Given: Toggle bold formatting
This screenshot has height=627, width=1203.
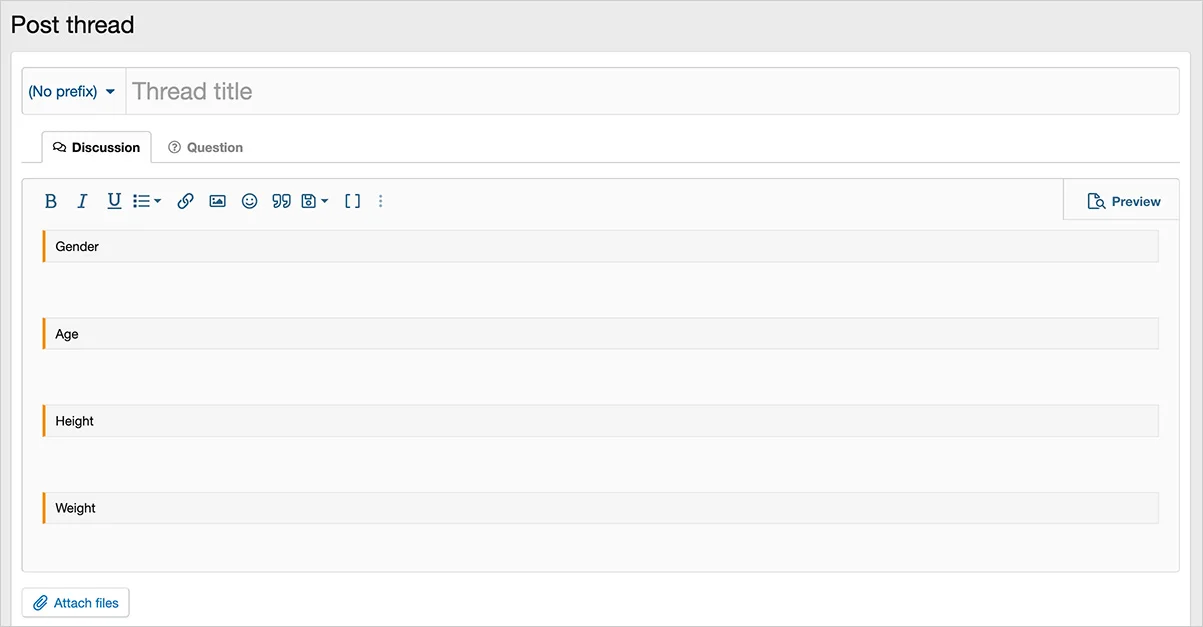Looking at the screenshot, I should [x=51, y=201].
